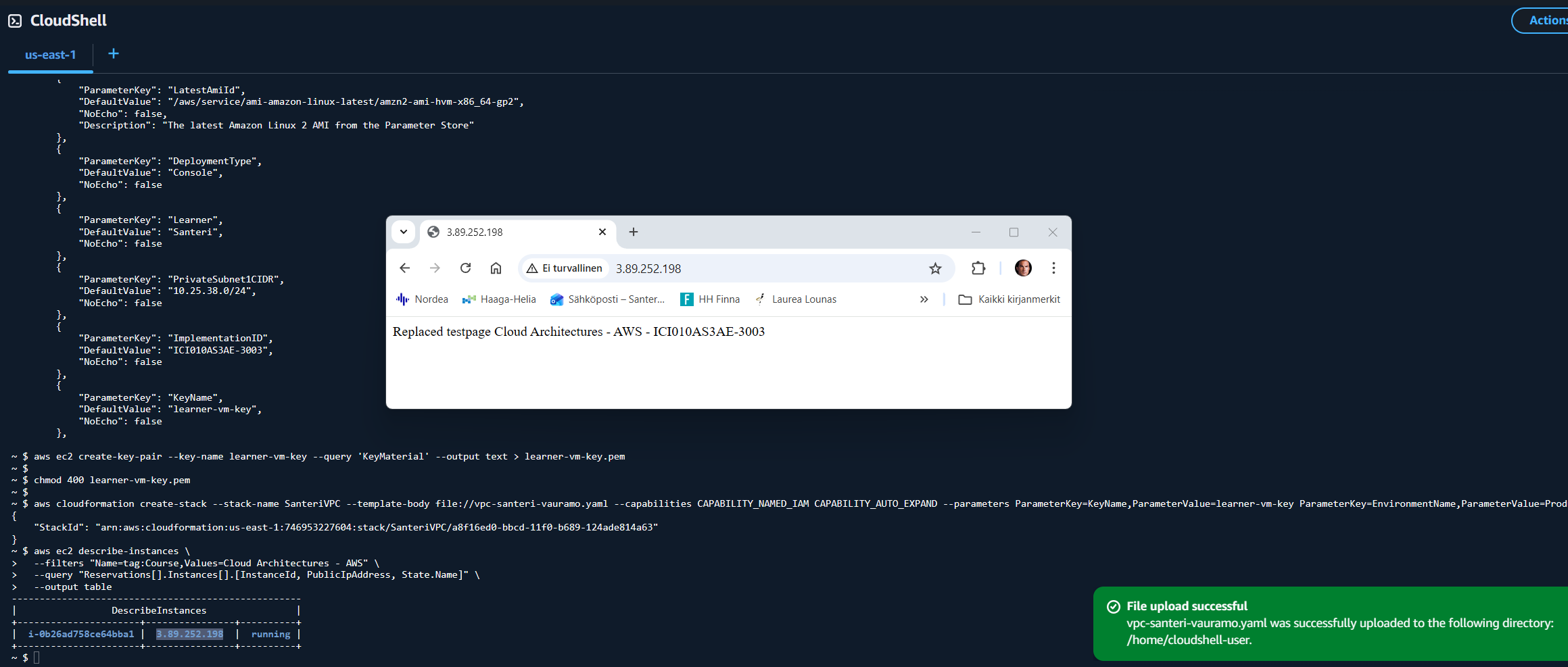Click the Ei turvallinen security indicator
Viewport: 1568px width, 667px height.
(565, 268)
